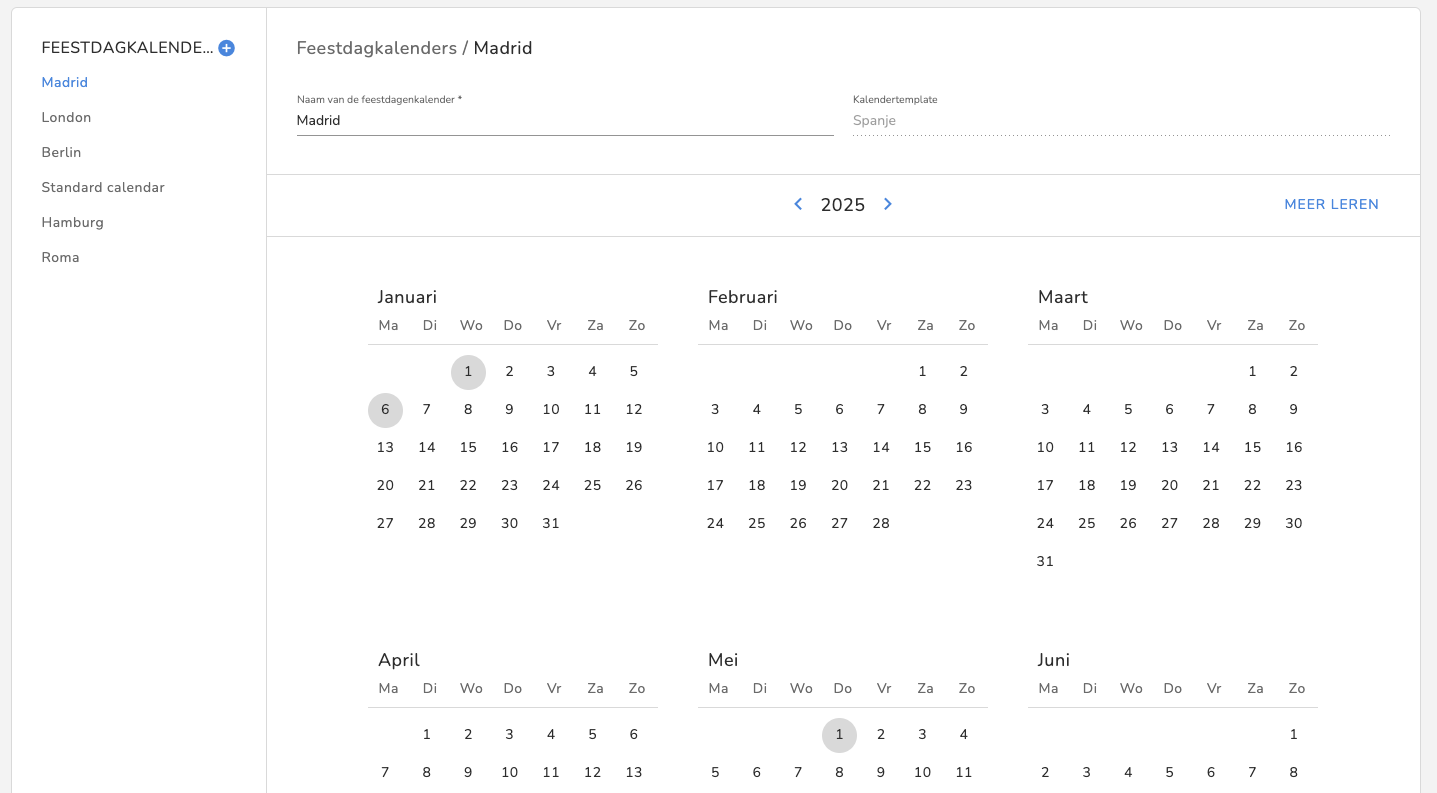Select May 11 in the calendar
1437x793 pixels.
click(964, 773)
